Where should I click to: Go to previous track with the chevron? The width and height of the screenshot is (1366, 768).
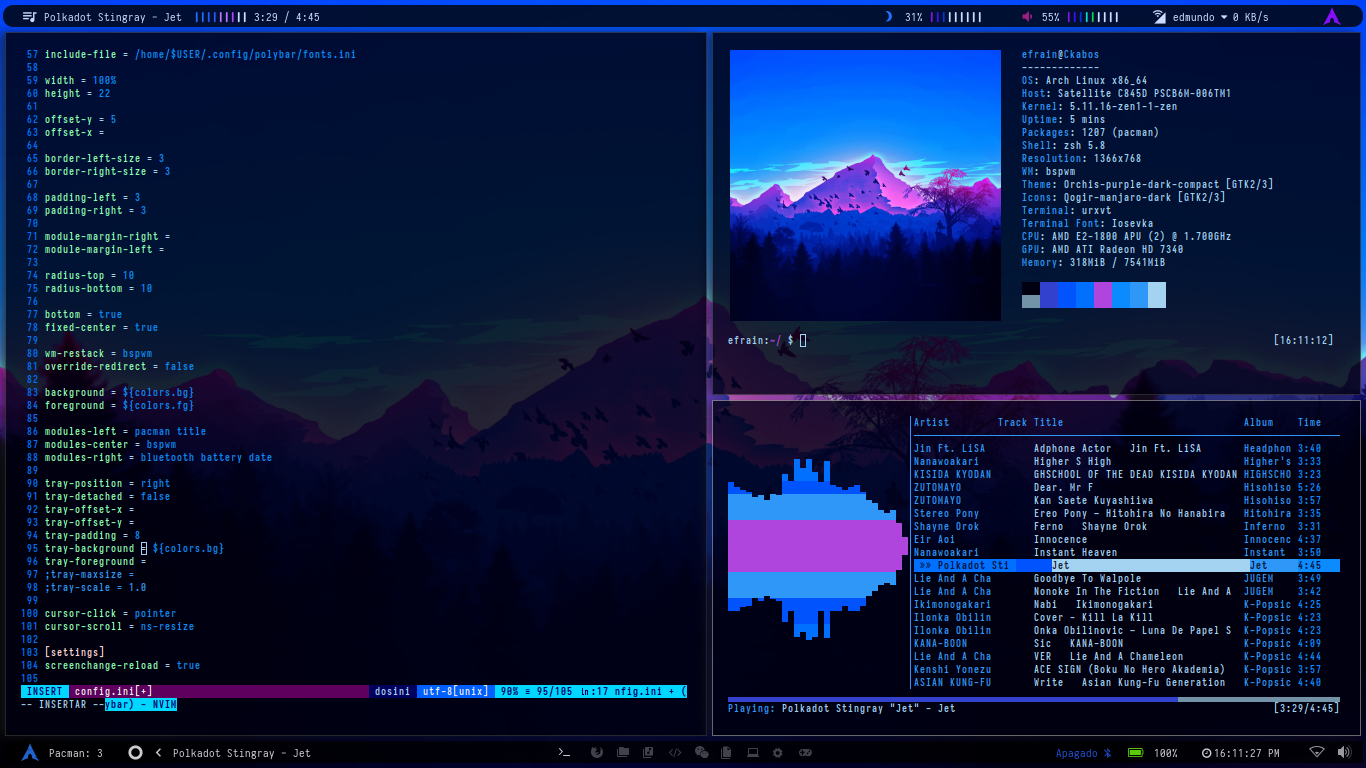click(158, 752)
